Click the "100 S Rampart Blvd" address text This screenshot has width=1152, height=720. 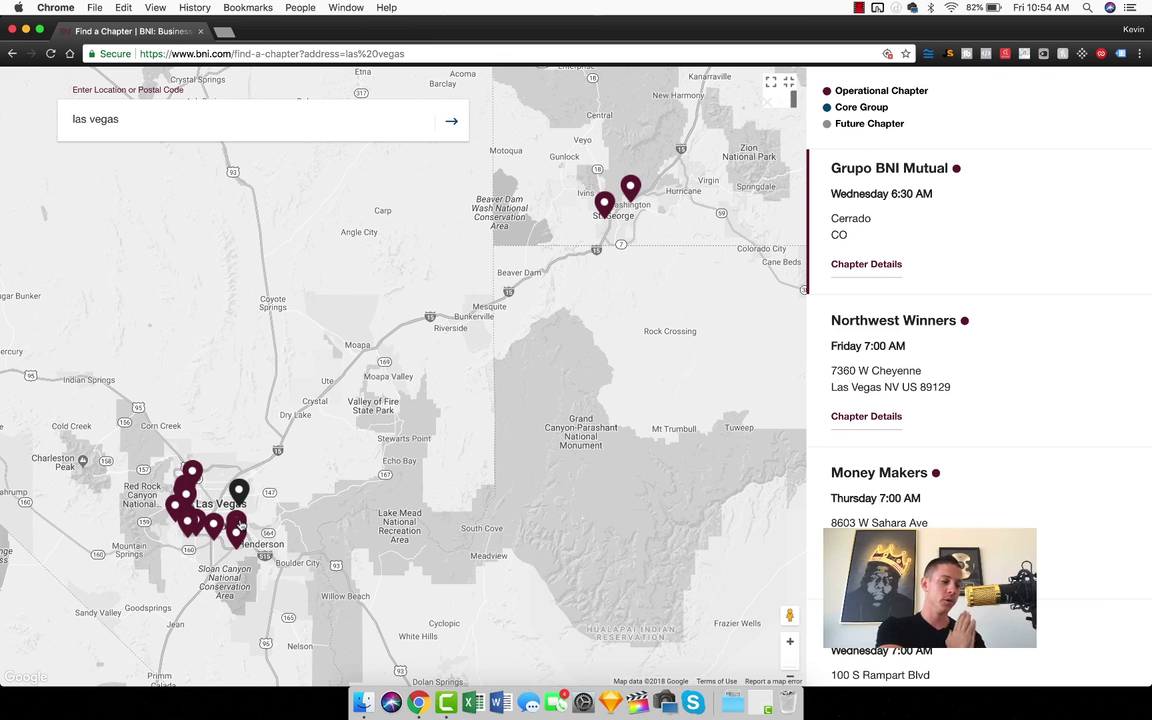[880, 675]
